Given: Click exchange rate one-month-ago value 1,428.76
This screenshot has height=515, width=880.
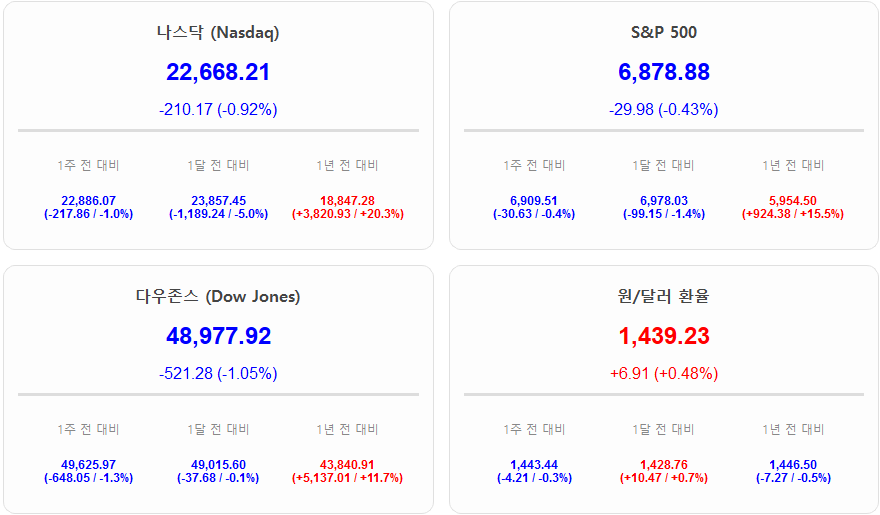Looking at the screenshot, I should tap(663, 465).
